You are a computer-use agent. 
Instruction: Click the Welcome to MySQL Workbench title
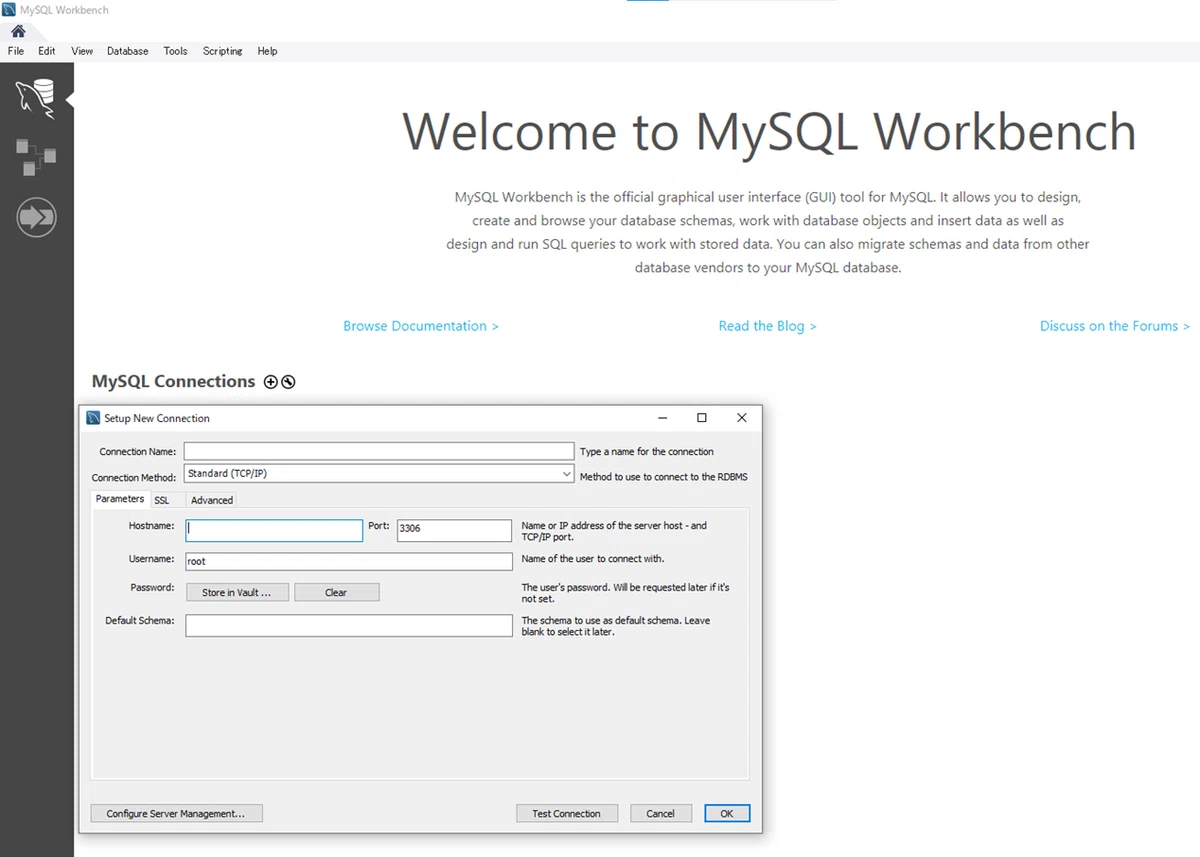tap(769, 132)
